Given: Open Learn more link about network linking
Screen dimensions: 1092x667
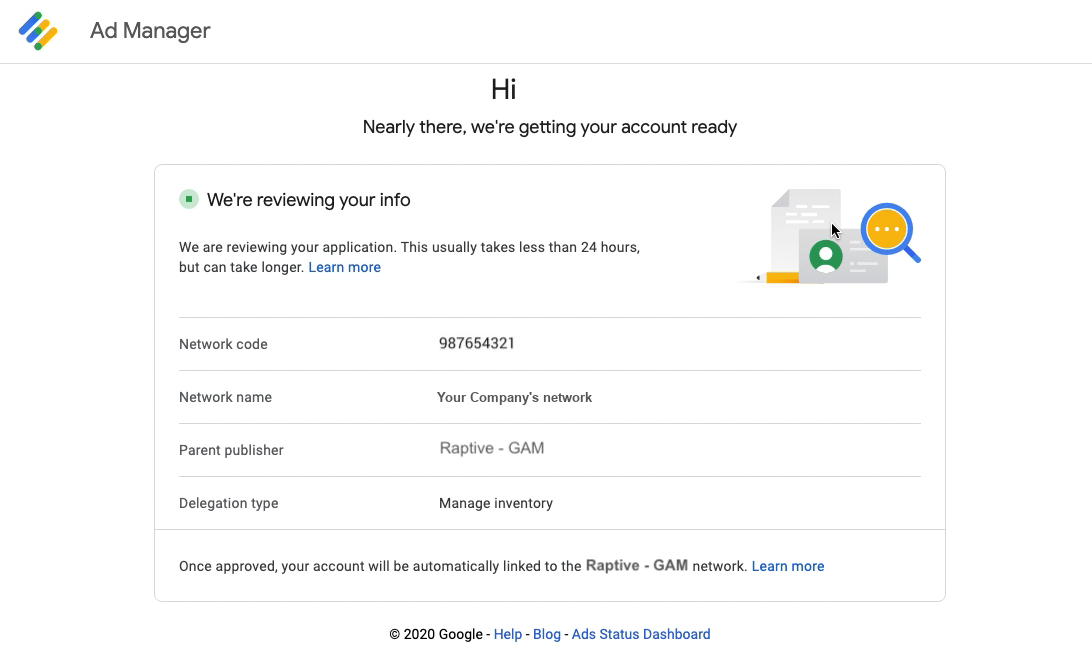Looking at the screenshot, I should click(x=788, y=566).
